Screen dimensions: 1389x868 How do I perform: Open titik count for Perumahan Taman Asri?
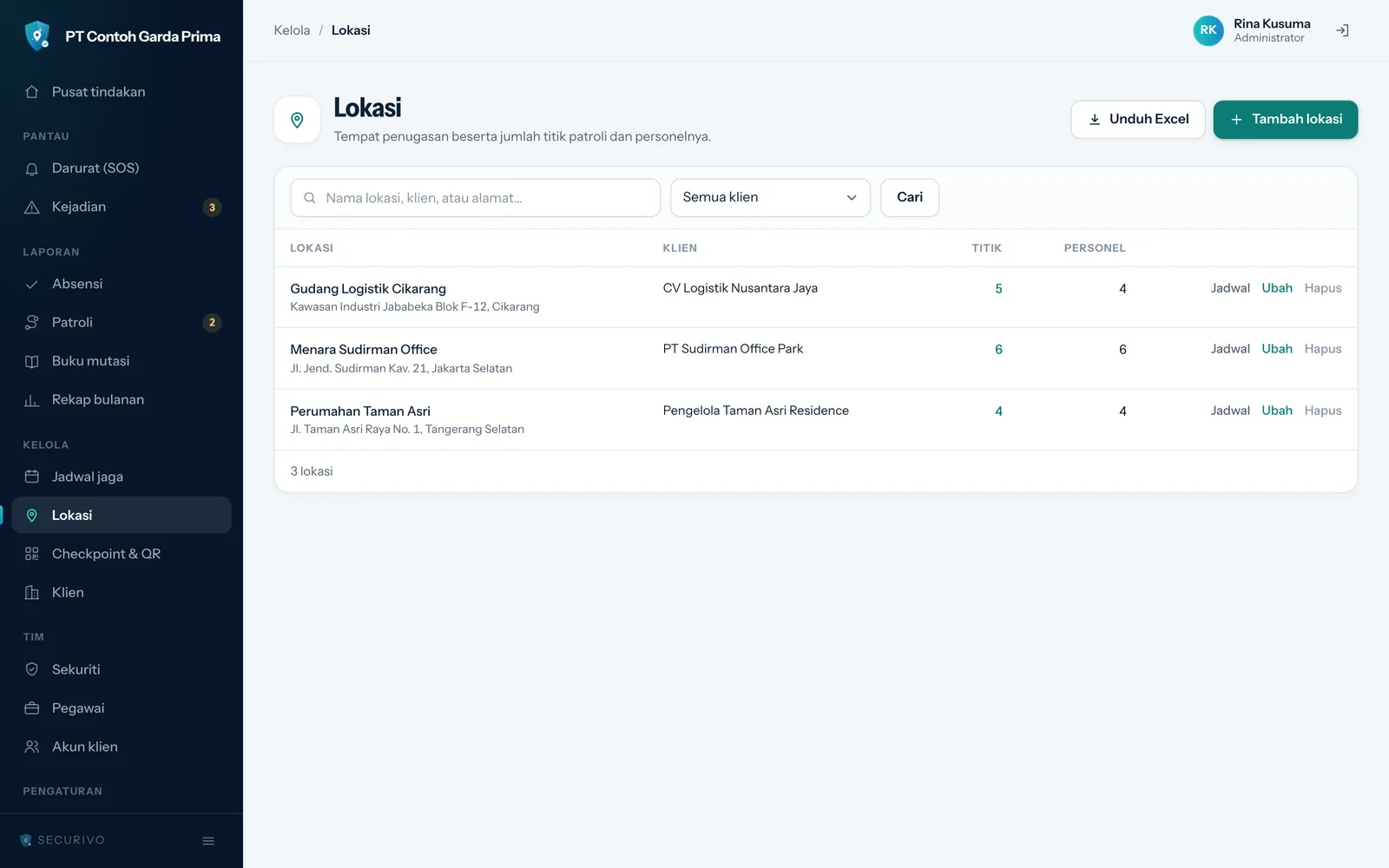coord(998,411)
